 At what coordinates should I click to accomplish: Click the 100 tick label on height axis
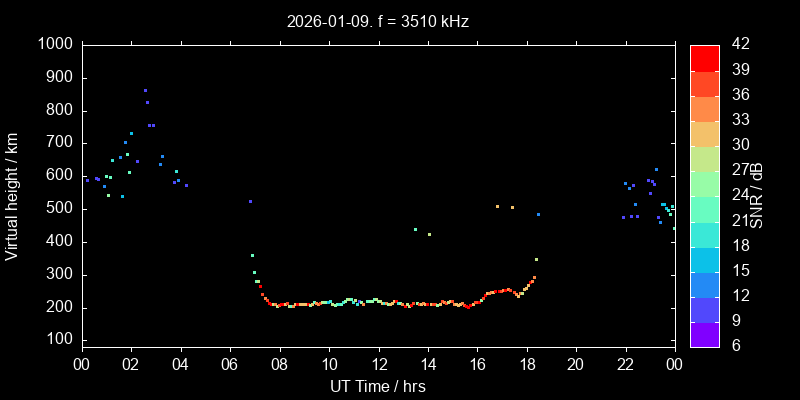coord(58,341)
